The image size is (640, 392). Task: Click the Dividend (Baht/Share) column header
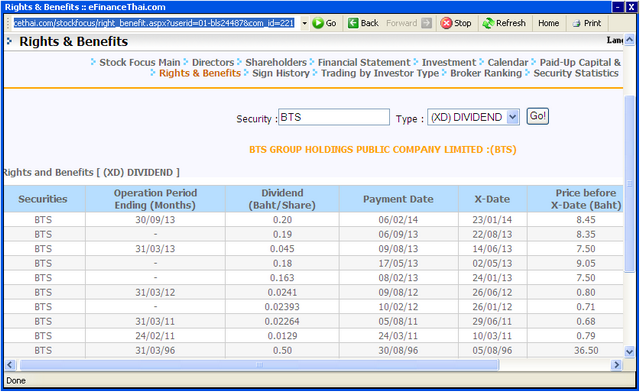[x=282, y=199]
